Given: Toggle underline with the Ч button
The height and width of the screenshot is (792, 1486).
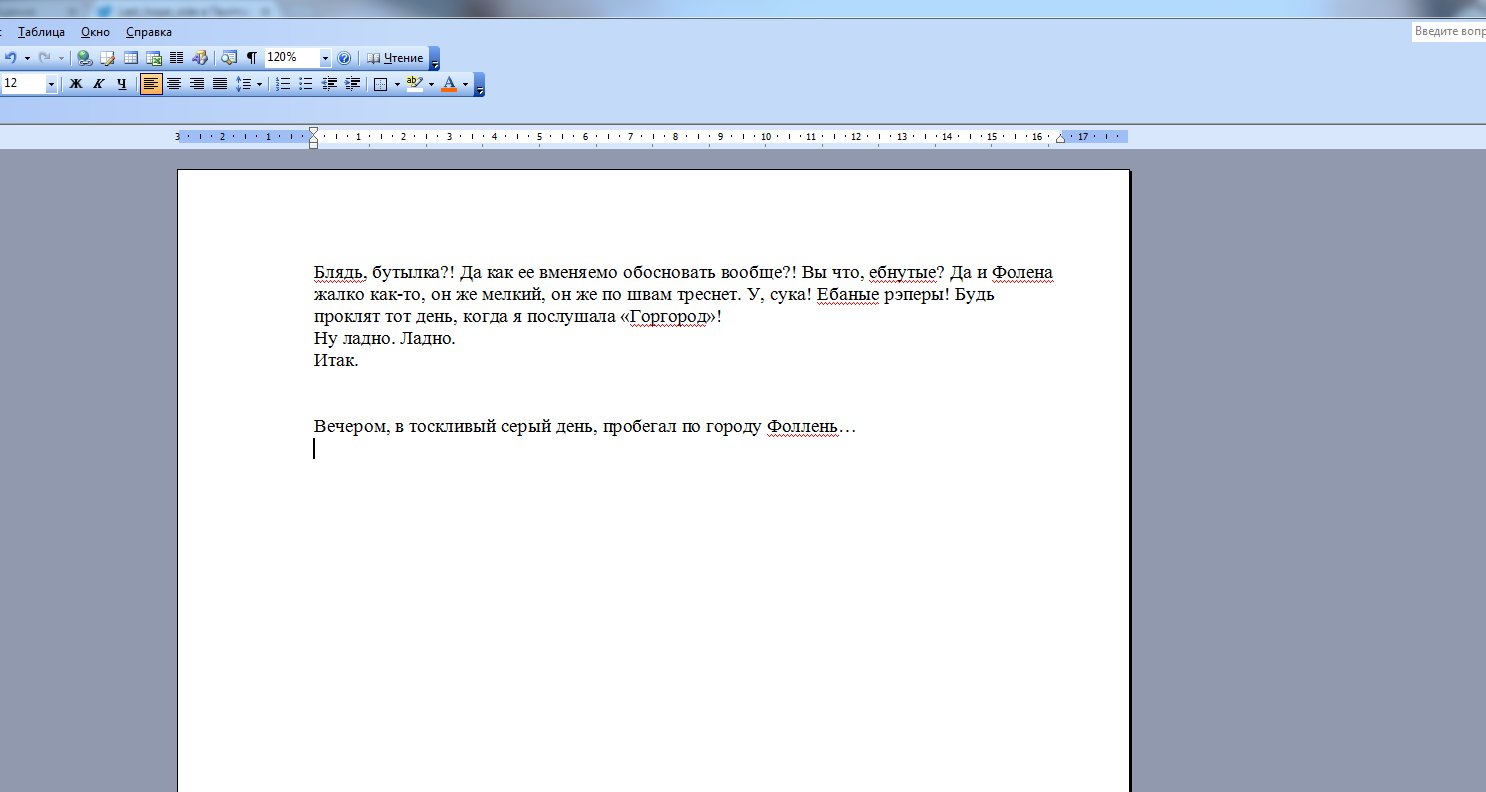Looking at the screenshot, I should [122, 84].
